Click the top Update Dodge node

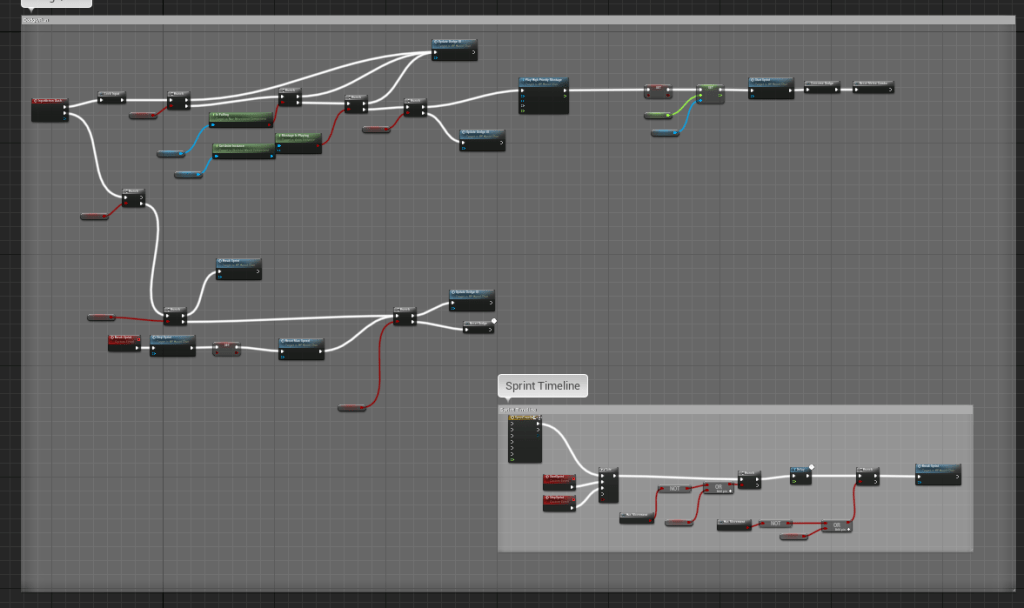tap(455, 49)
